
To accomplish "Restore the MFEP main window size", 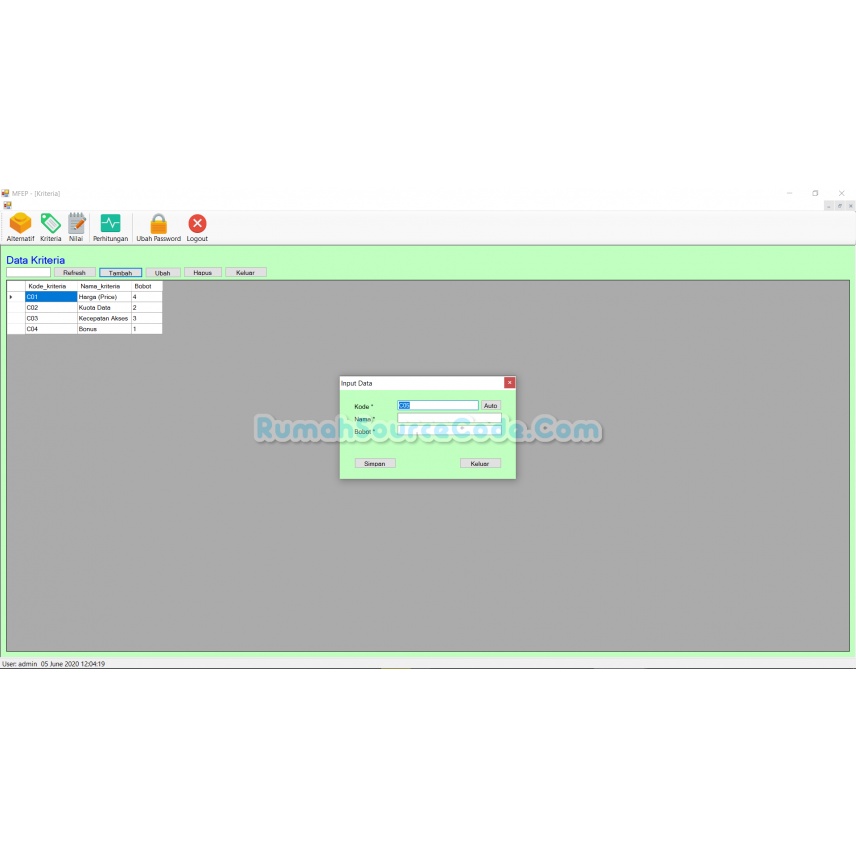I will (815, 193).
